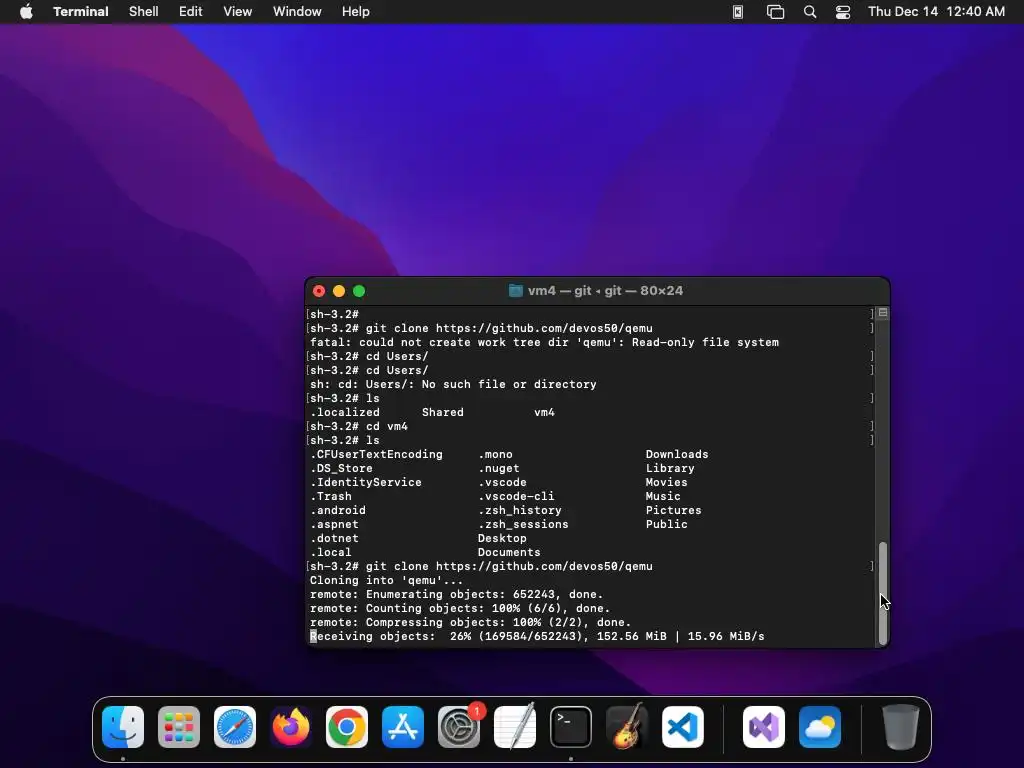Launch GarageBand from the Dock

[627, 727]
